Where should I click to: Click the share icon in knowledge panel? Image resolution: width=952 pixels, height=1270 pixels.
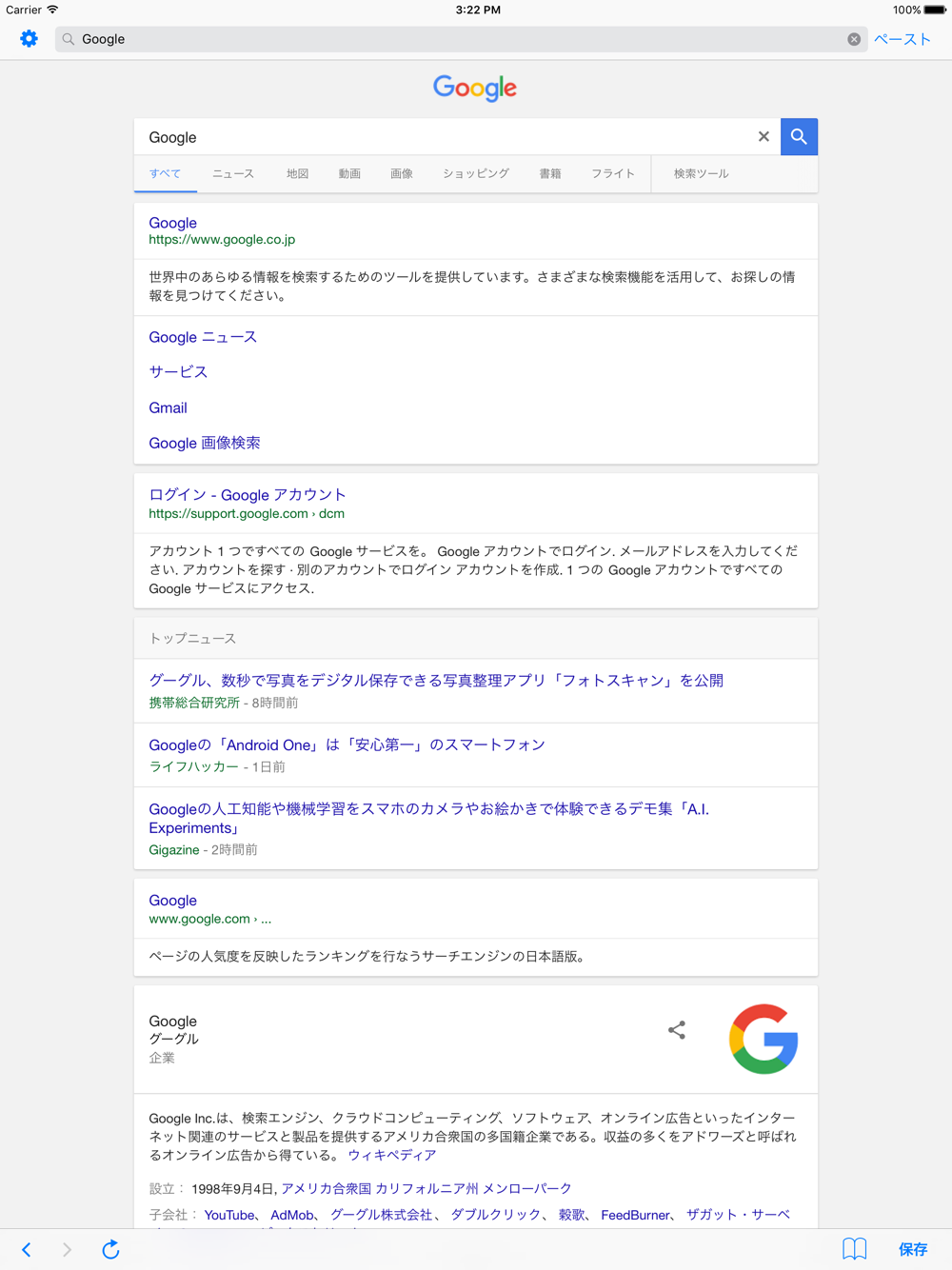click(677, 1030)
